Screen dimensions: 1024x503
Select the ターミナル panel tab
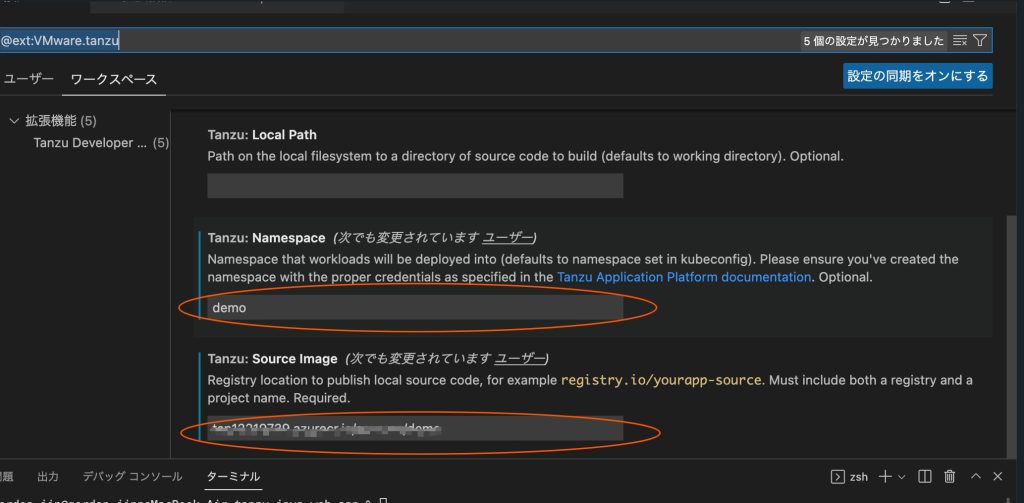point(233,477)
